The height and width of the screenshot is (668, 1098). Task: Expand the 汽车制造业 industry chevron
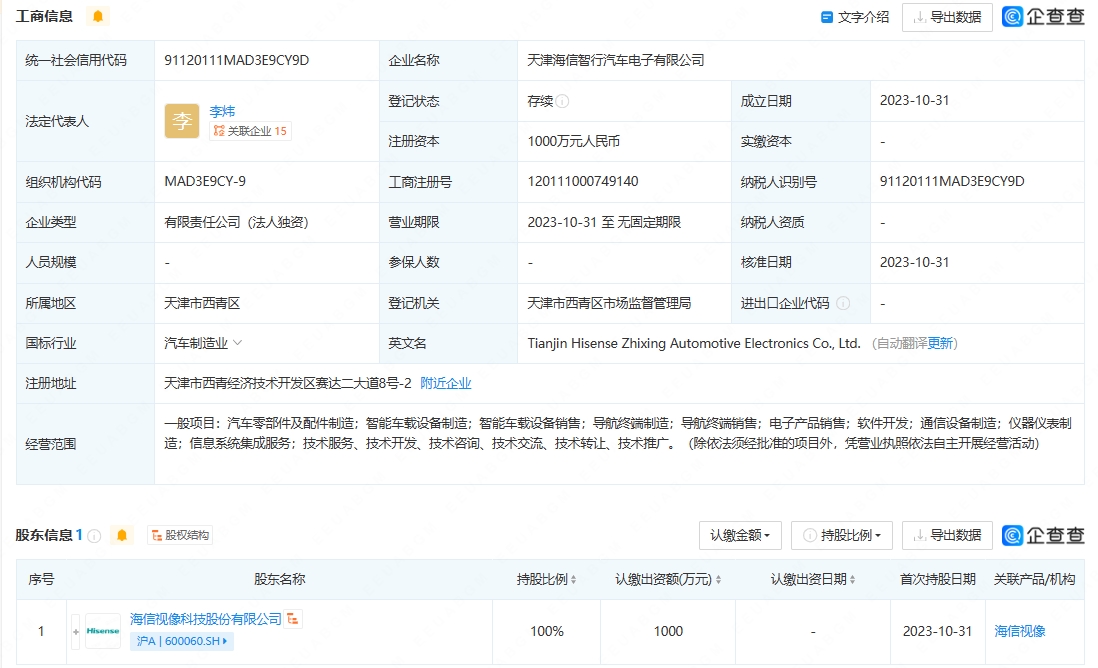pos(237,342)
